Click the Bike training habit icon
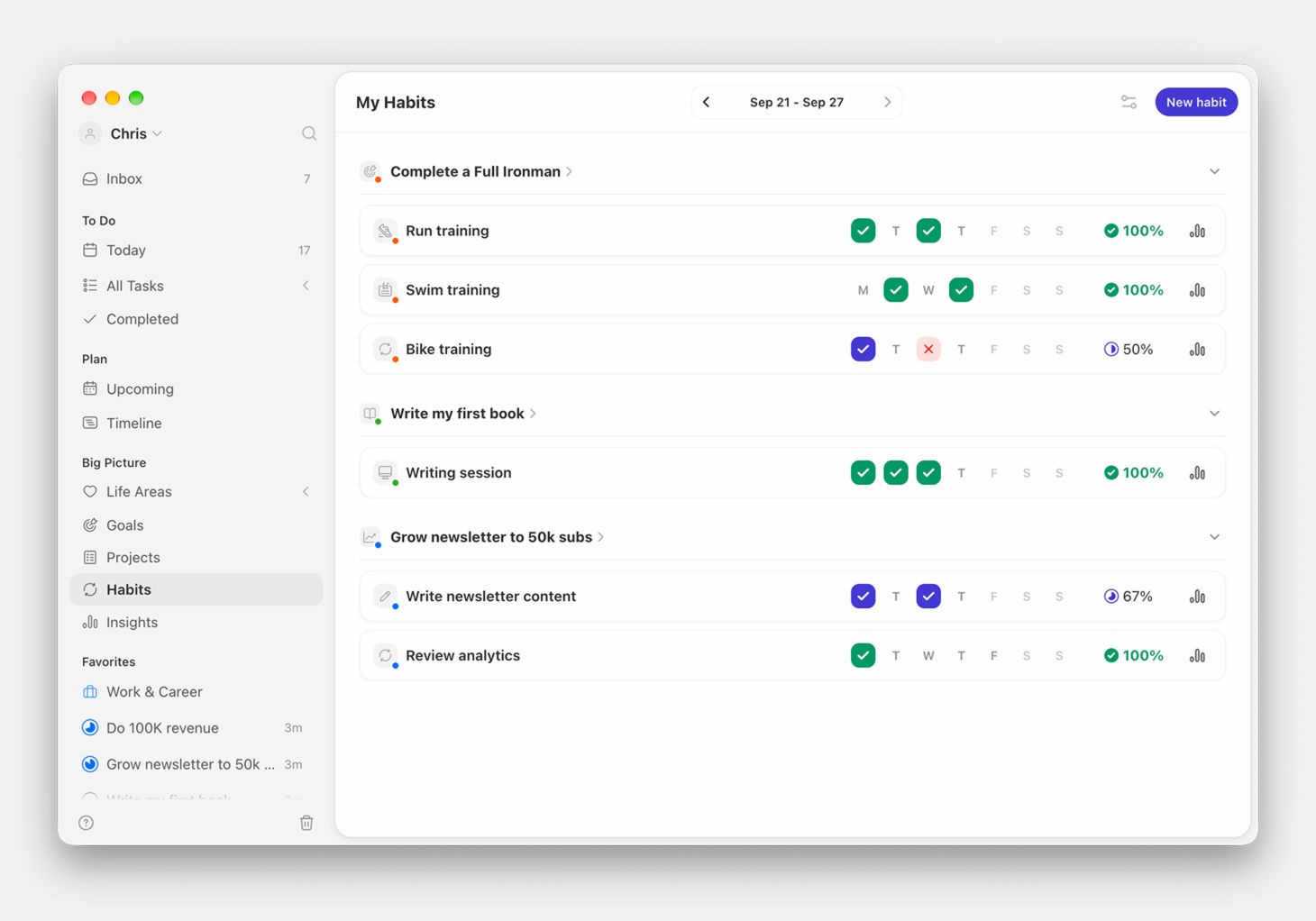Screen dimensions: 1316x921 pos(385,349)
